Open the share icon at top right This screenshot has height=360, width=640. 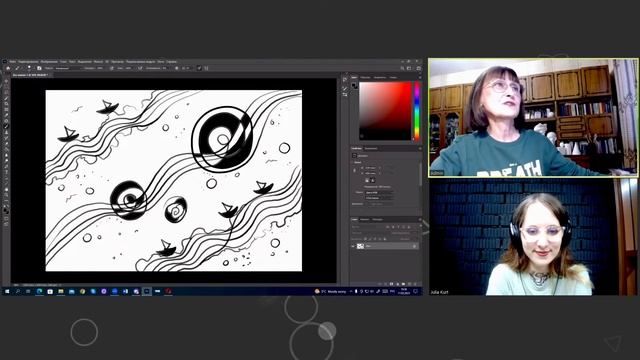(418, 68)
